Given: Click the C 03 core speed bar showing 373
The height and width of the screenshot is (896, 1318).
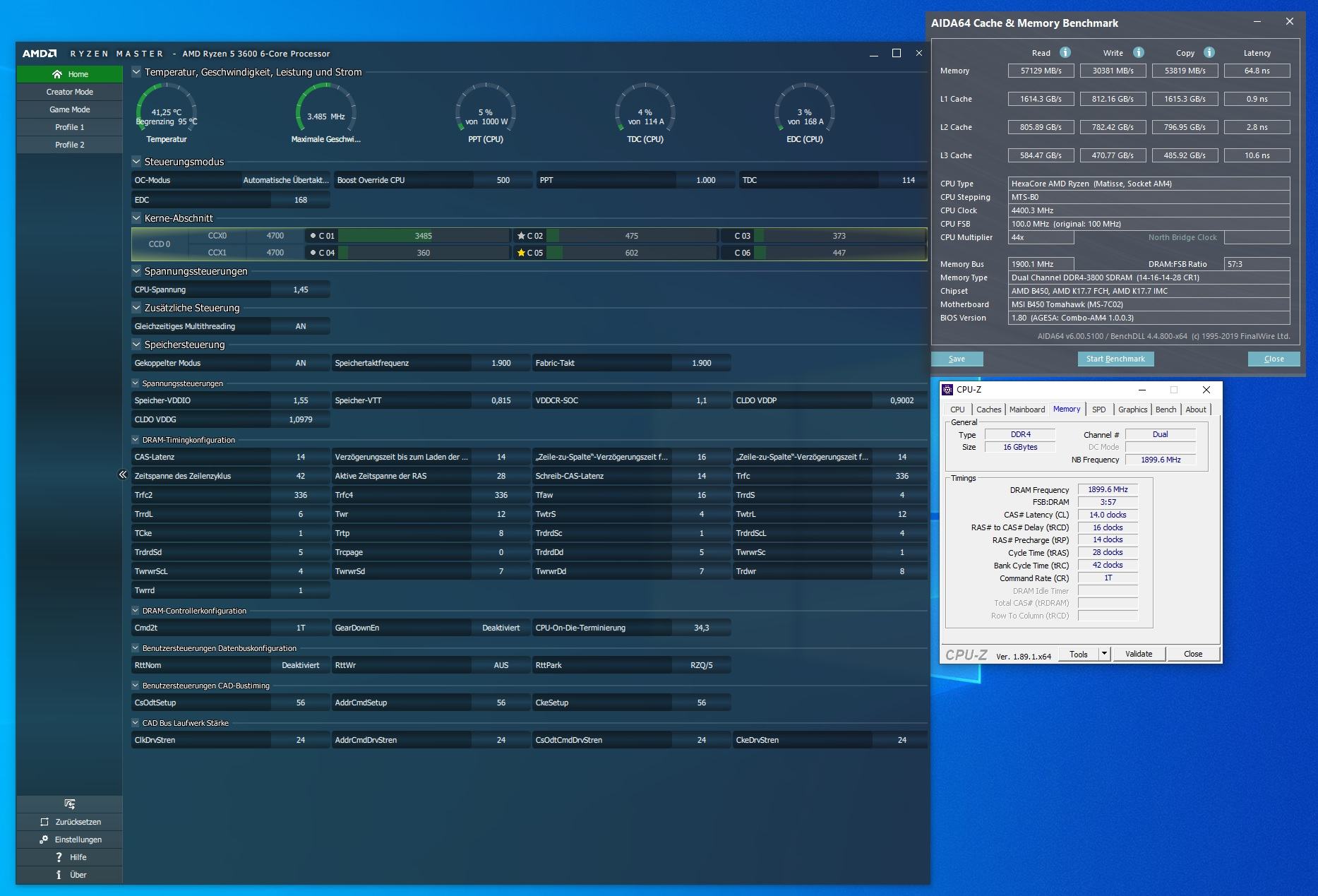Looking at the screenshot, I should click(x=839, y=236).
